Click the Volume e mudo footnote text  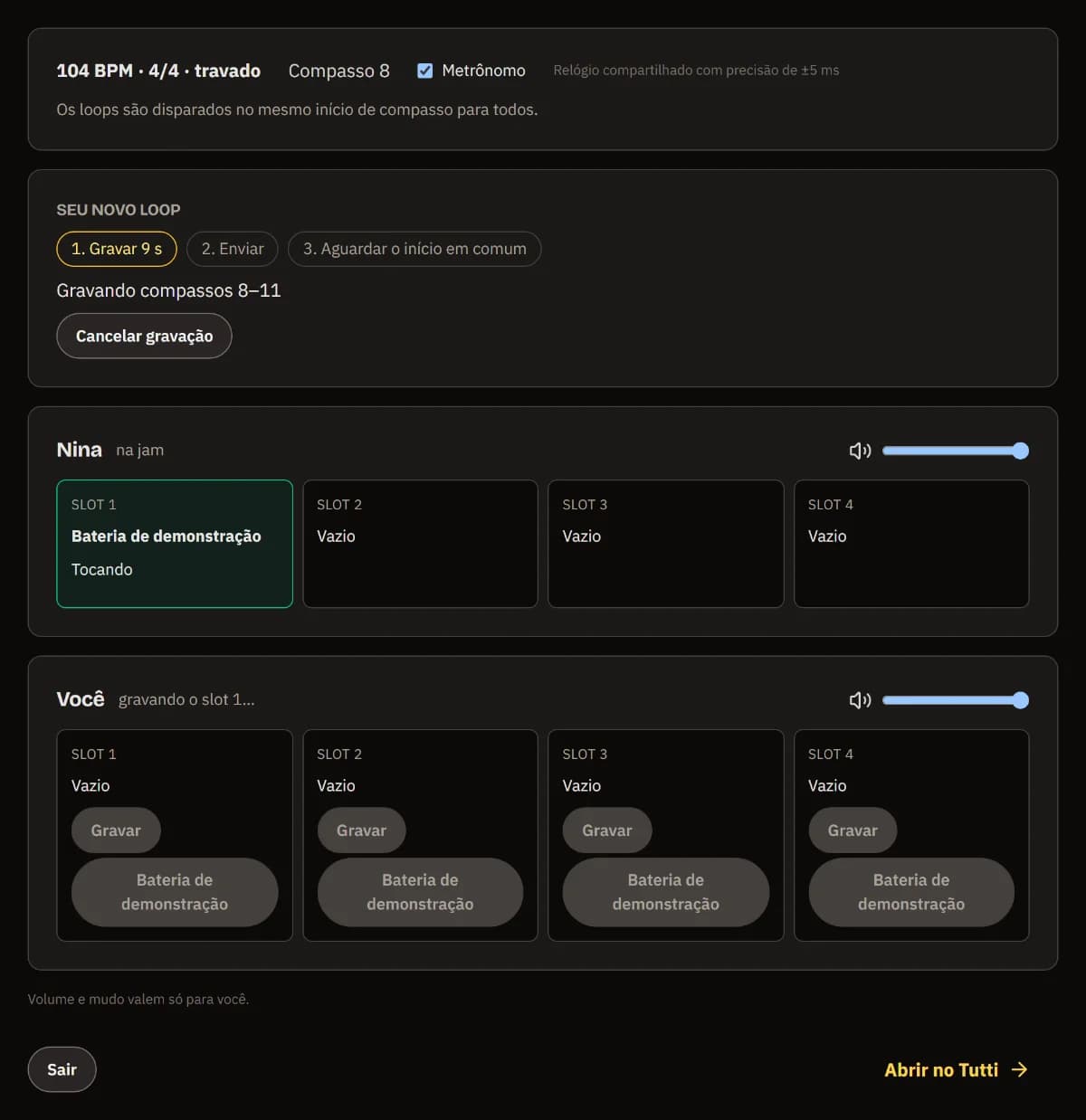click(138, 999)
